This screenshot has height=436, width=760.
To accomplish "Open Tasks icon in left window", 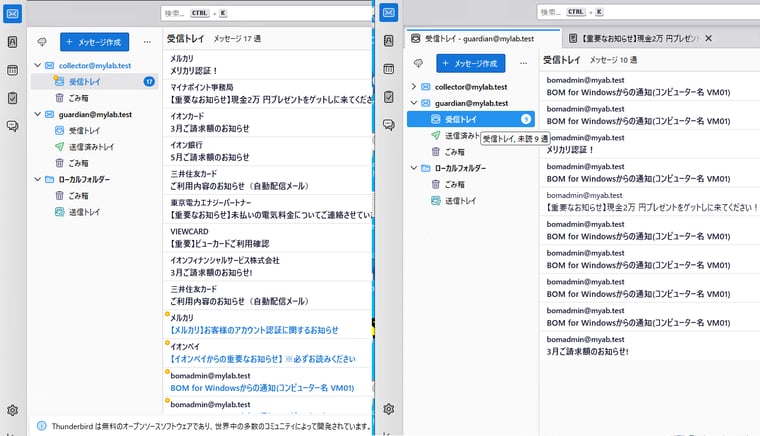I will pyautogui.click(x=13, y=98).
